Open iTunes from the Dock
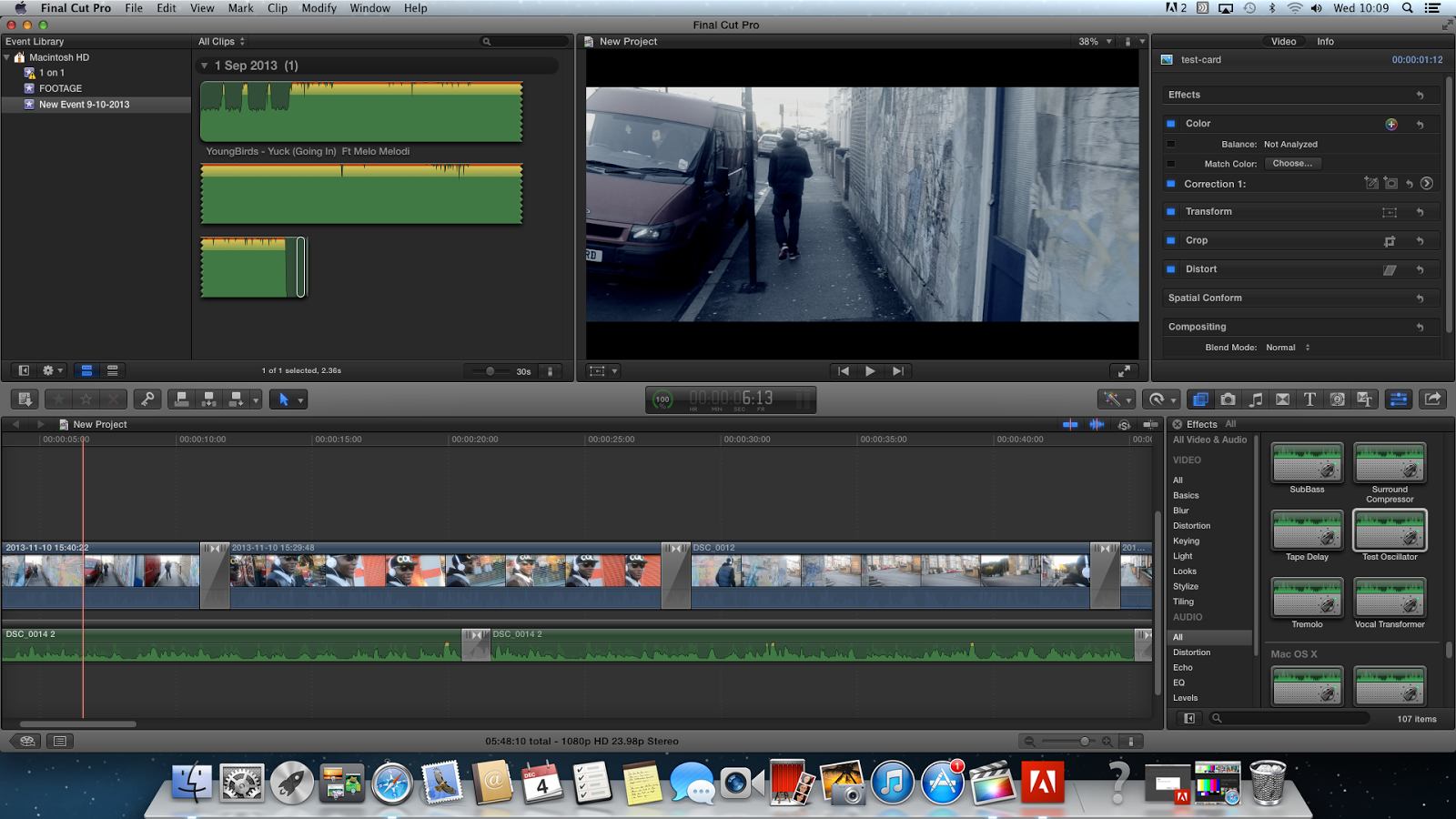Screen dimensions: 1456x819 point(893,783)
